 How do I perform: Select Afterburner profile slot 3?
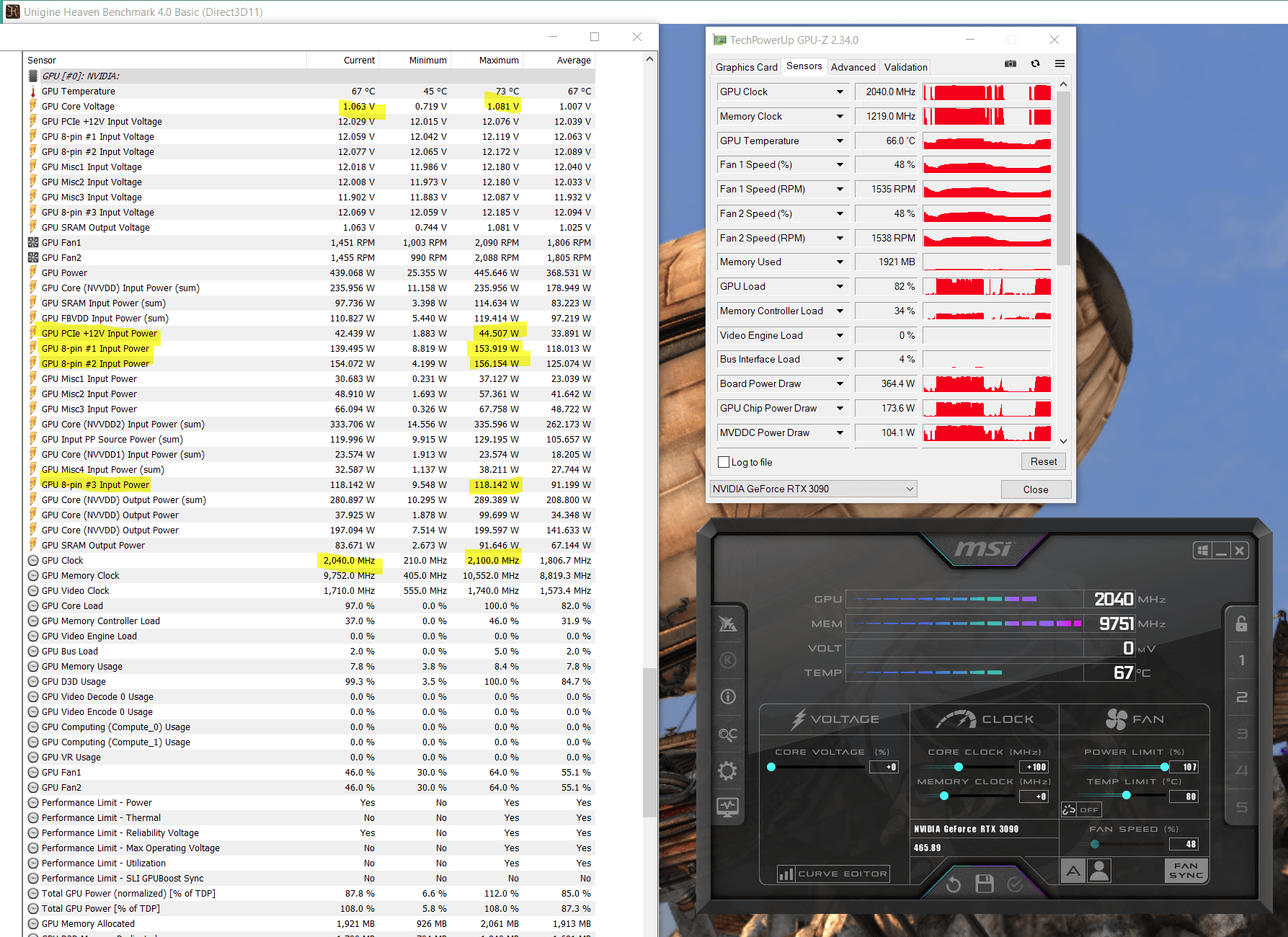pyautogui.click(x=1241, y=734)
